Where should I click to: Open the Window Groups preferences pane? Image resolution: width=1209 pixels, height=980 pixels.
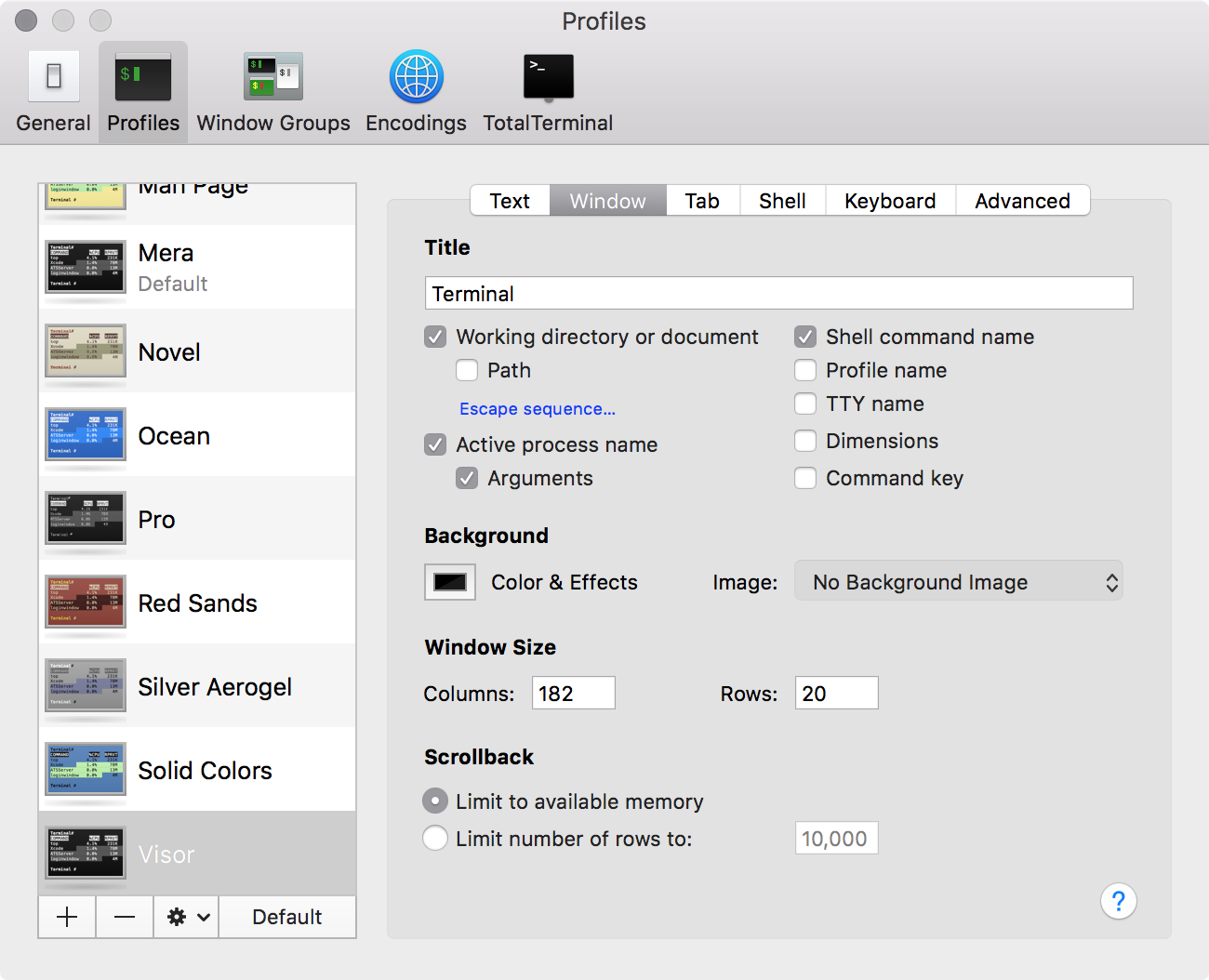[x=273, y=92]
